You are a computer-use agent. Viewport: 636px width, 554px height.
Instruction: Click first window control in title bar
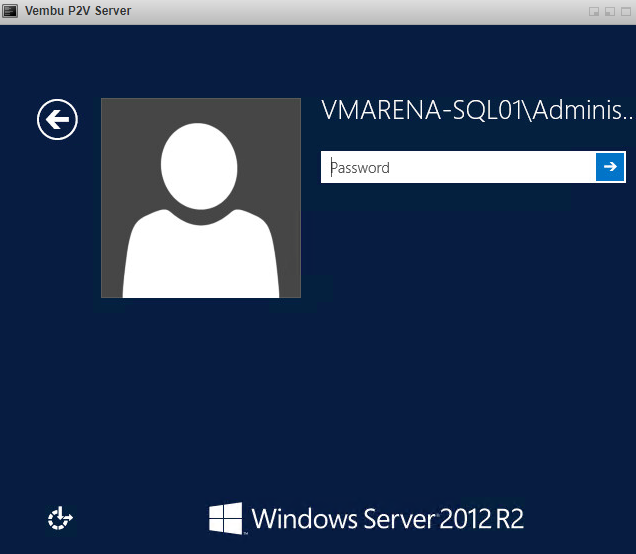tap(594, 12)
